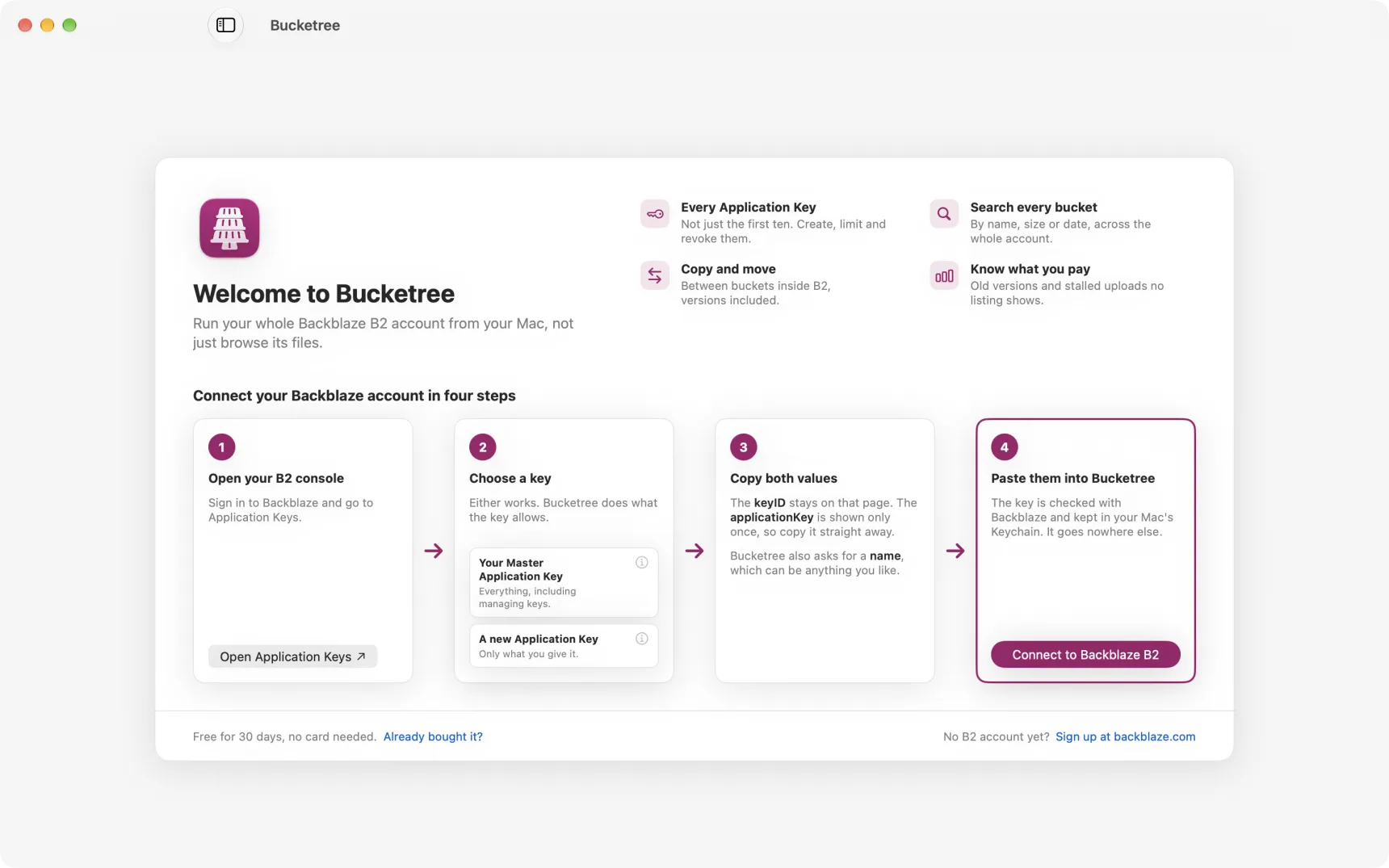Image resolution: width=1389 pixels, height=868 pixels.
Task: Click the Copy both values heading
Action: tap(783, 478)
